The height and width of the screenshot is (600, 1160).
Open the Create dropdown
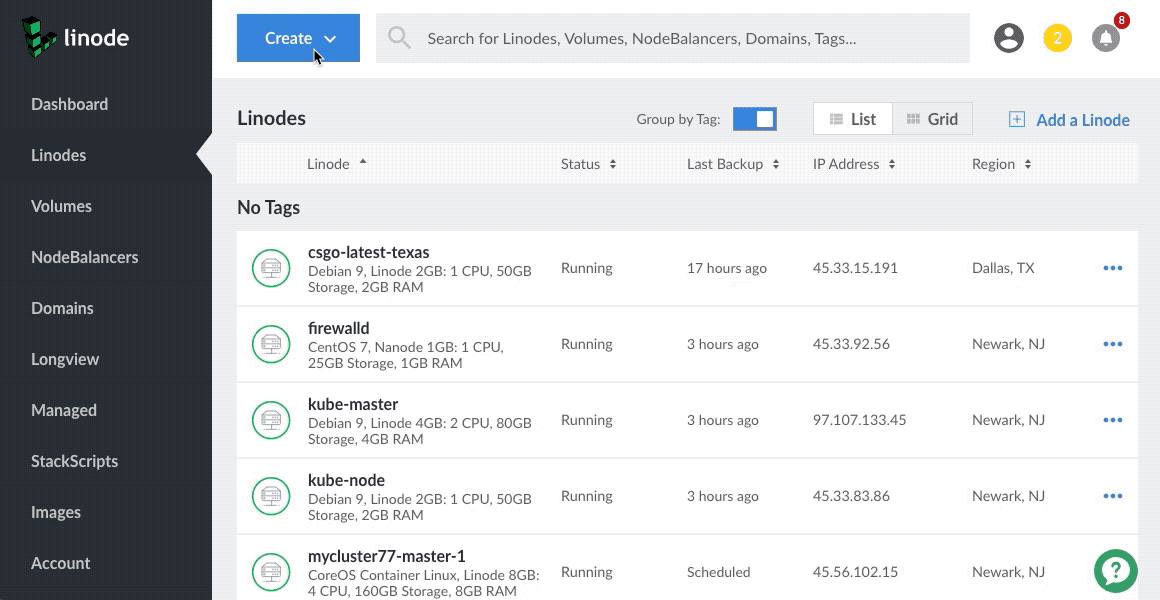point(297,38)
